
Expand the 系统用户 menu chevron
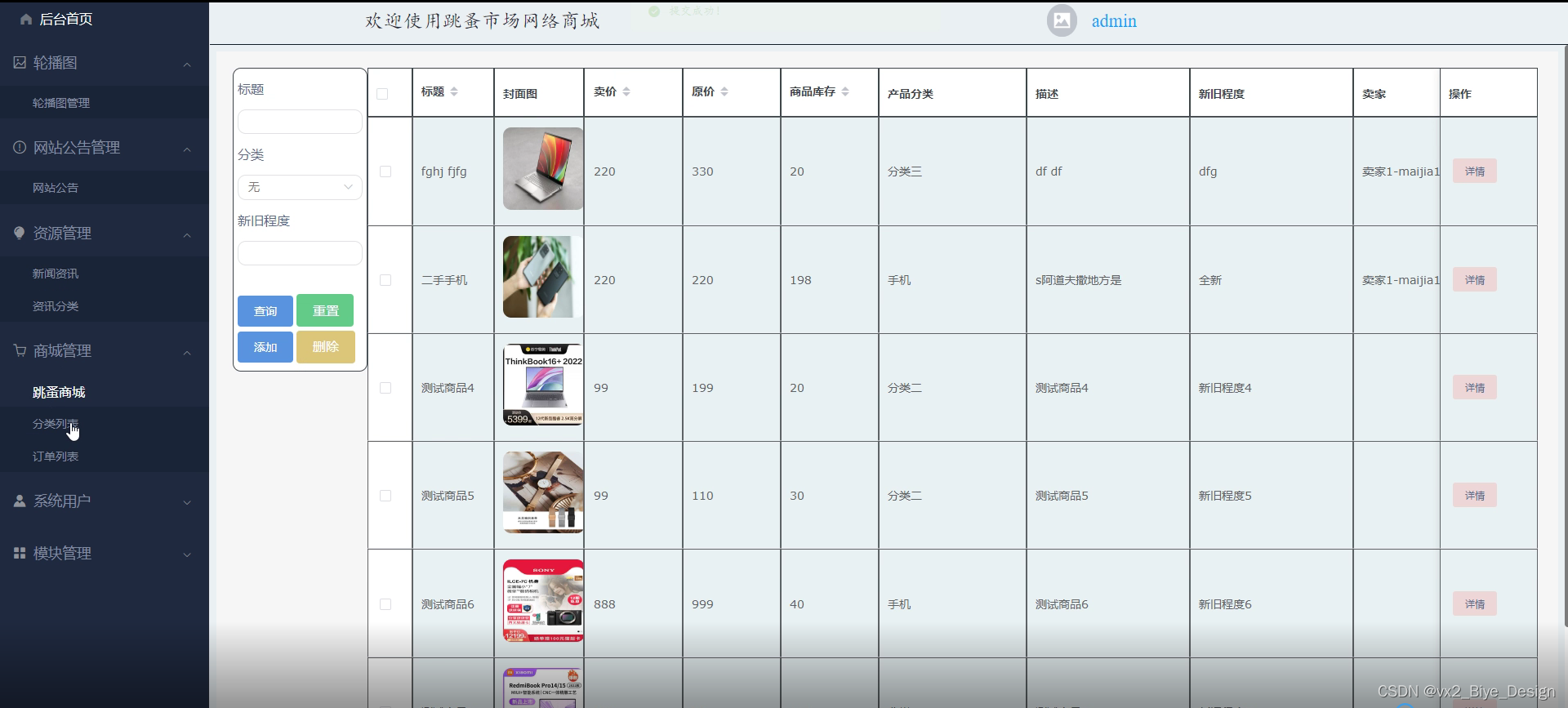(x=187, y=502)
